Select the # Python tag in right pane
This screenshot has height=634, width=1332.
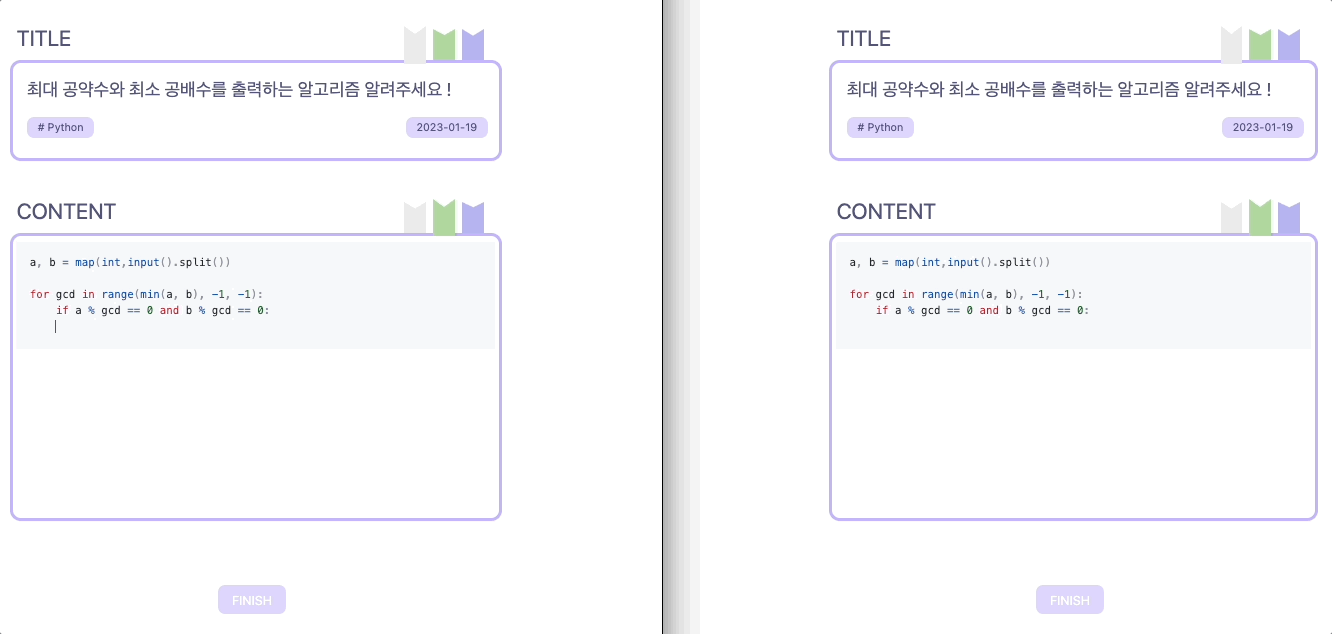880,127
